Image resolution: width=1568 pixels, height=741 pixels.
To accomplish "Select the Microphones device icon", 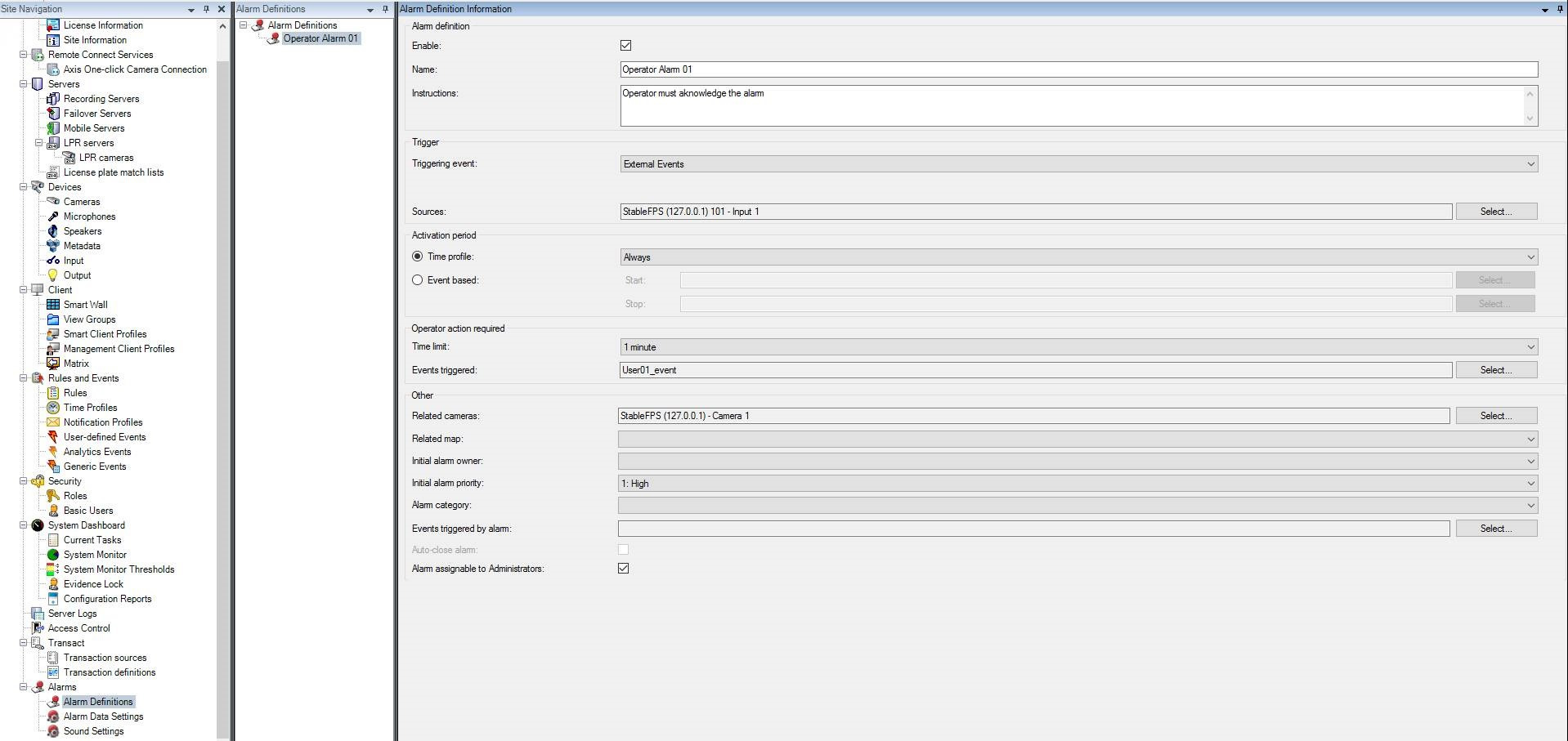I will pos(54,216).
